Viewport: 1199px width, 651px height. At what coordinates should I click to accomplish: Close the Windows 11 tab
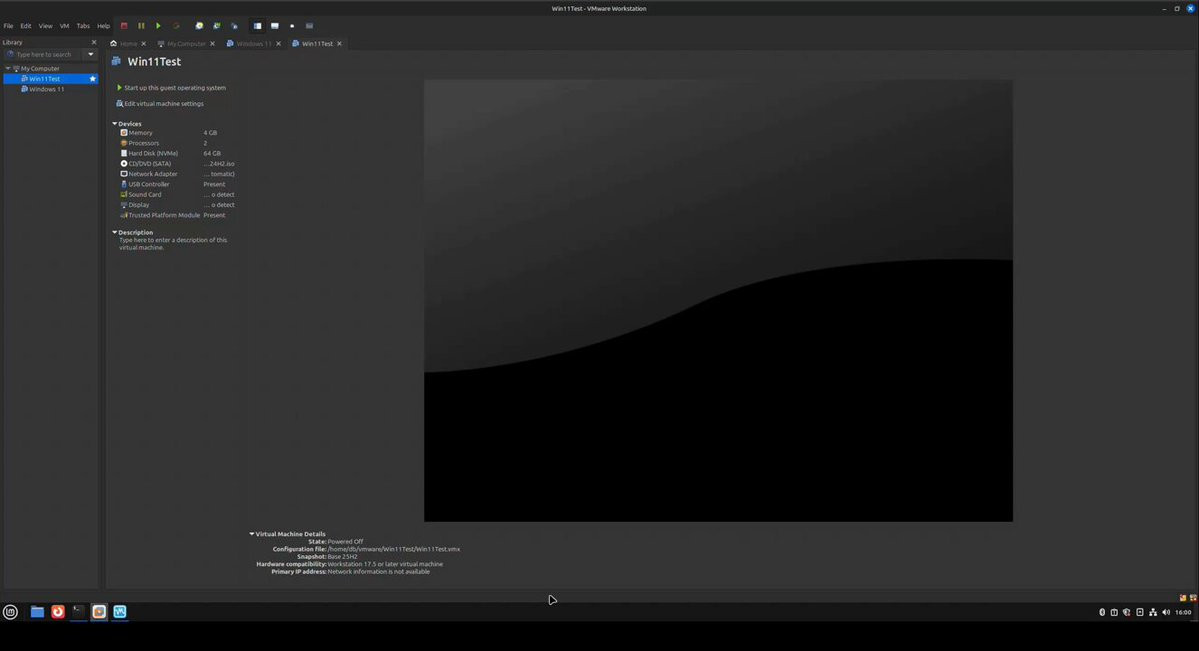[278, 44]
